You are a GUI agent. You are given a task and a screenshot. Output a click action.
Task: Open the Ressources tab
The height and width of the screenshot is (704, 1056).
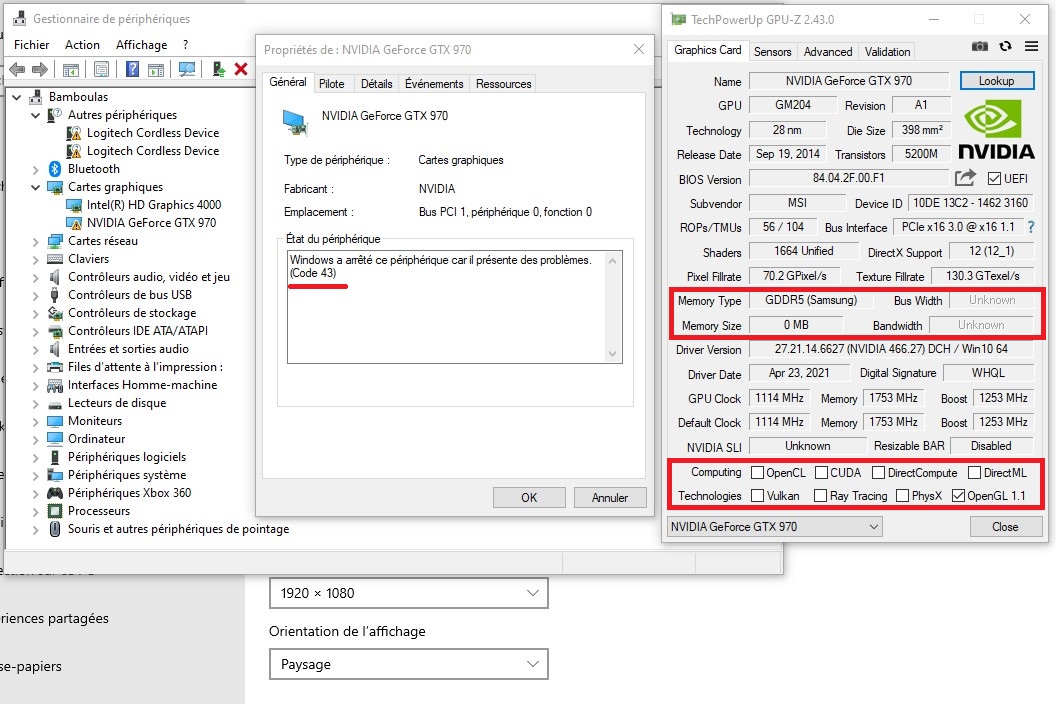[x=503, y=84]
